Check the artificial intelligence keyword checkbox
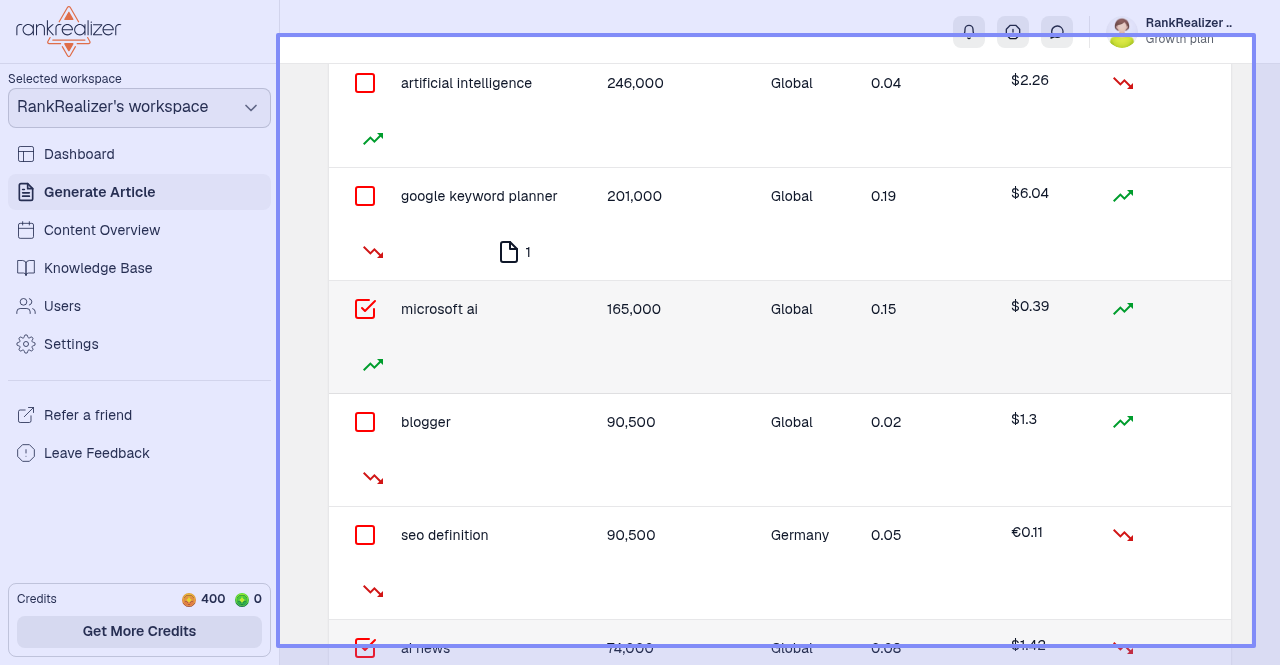Viewport: 1280px width, 665px height. coord(365,83)
